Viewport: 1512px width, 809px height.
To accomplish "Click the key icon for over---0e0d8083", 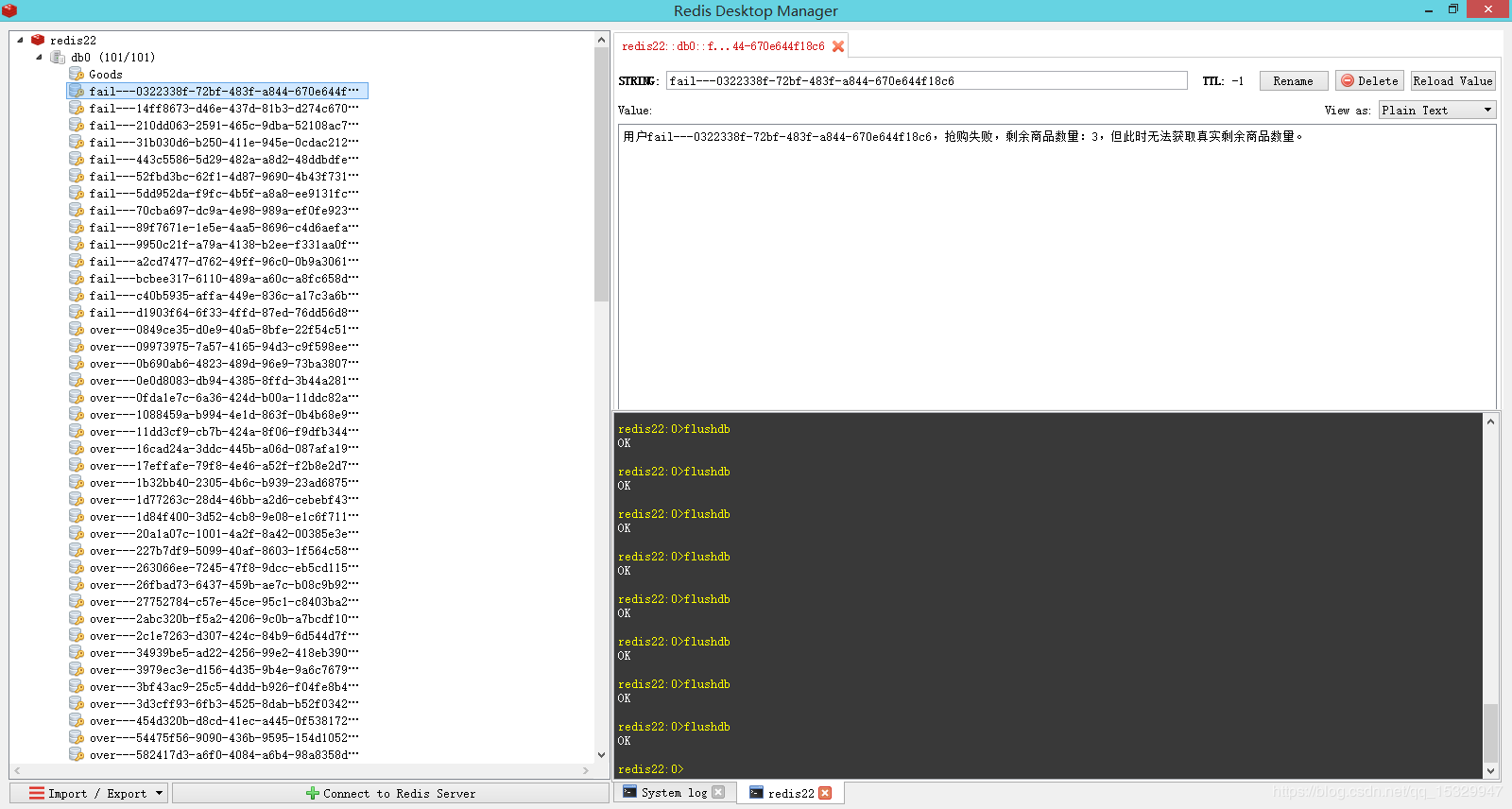I will click(x=77, y=380).
